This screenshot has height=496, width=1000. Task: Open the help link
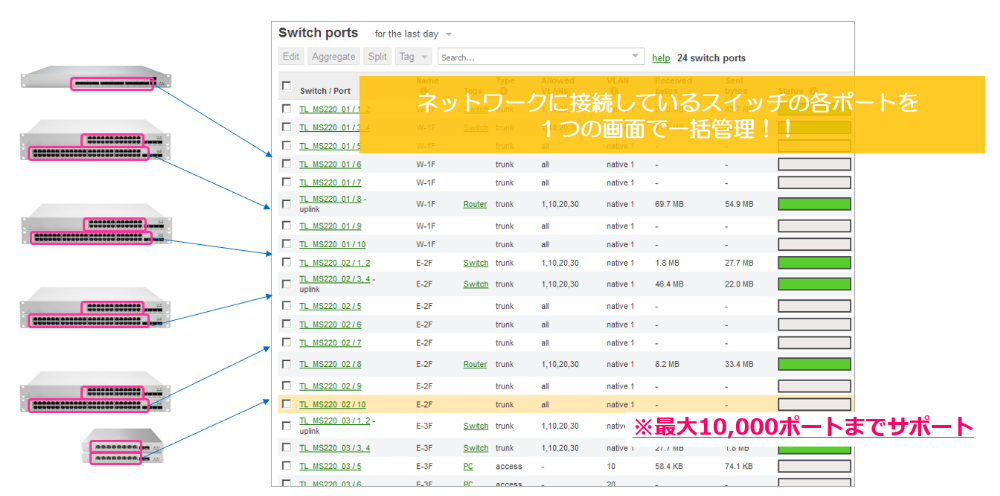[661, 58]
